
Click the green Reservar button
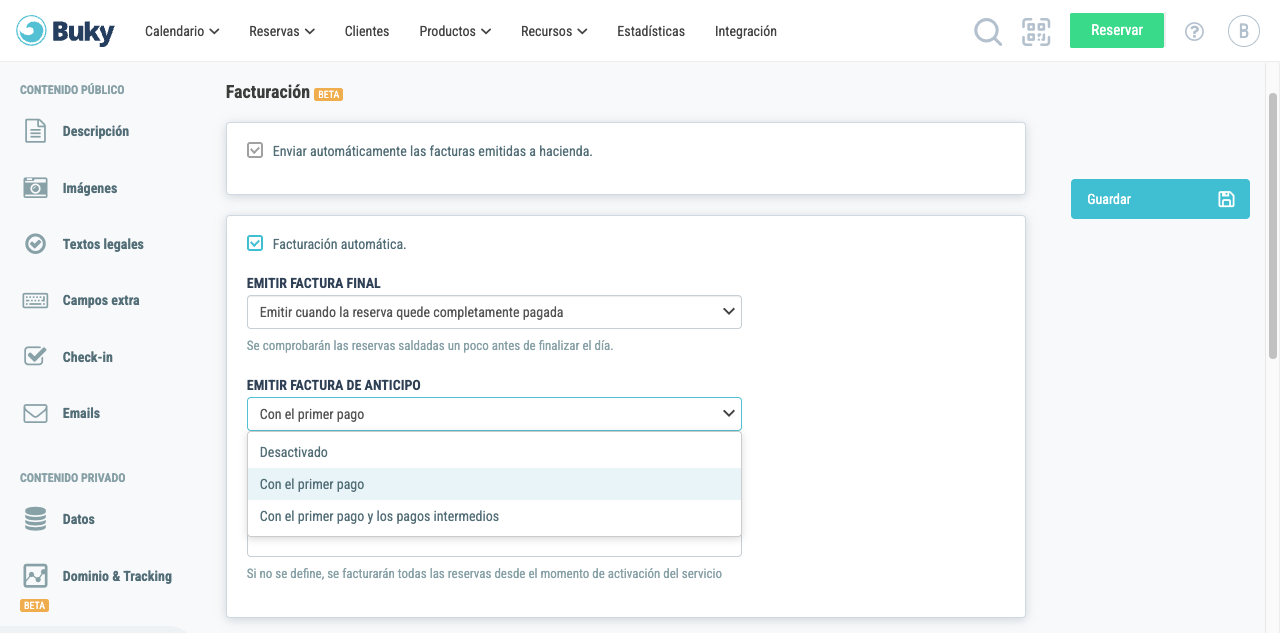(1117, 30)
